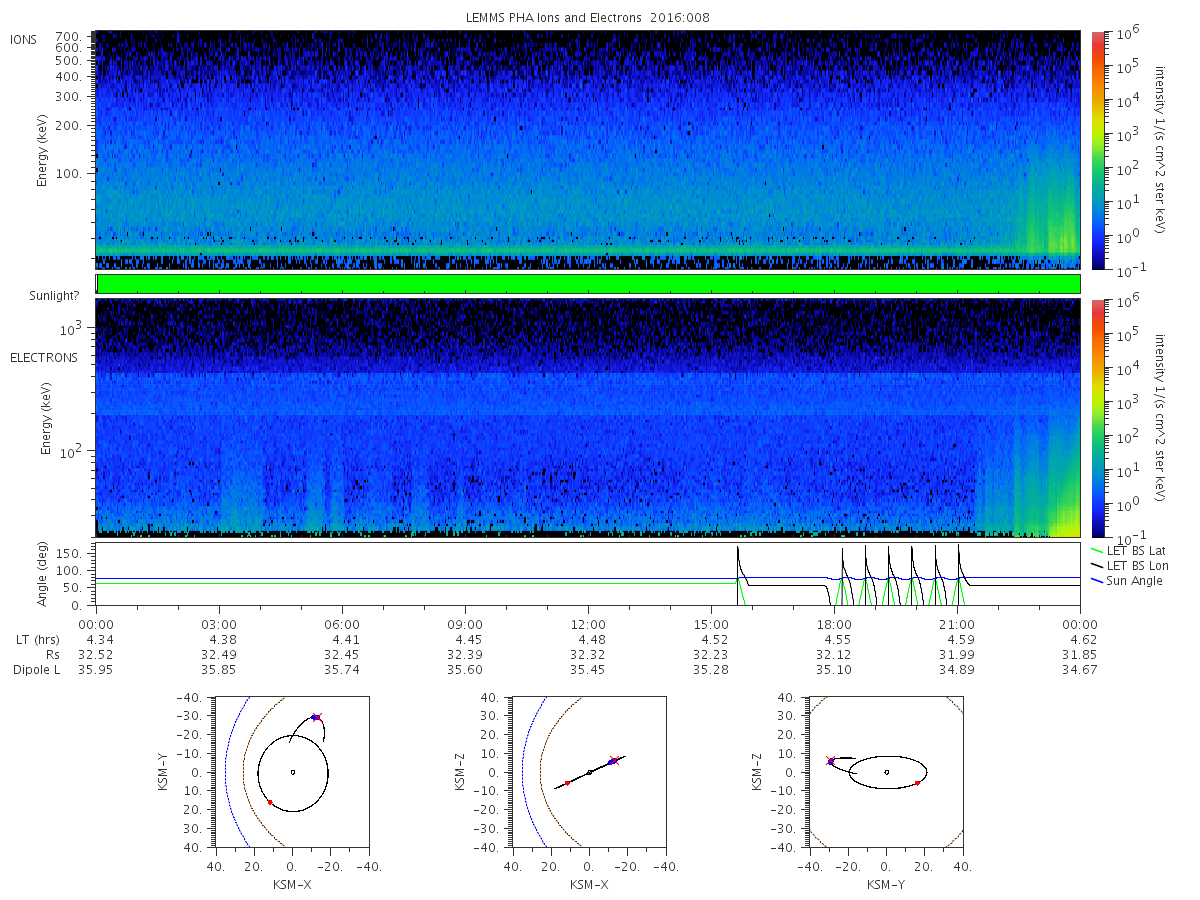Click the Dipole L value 34.67
Screen dimensions: 1200x900
point(1080,670)
